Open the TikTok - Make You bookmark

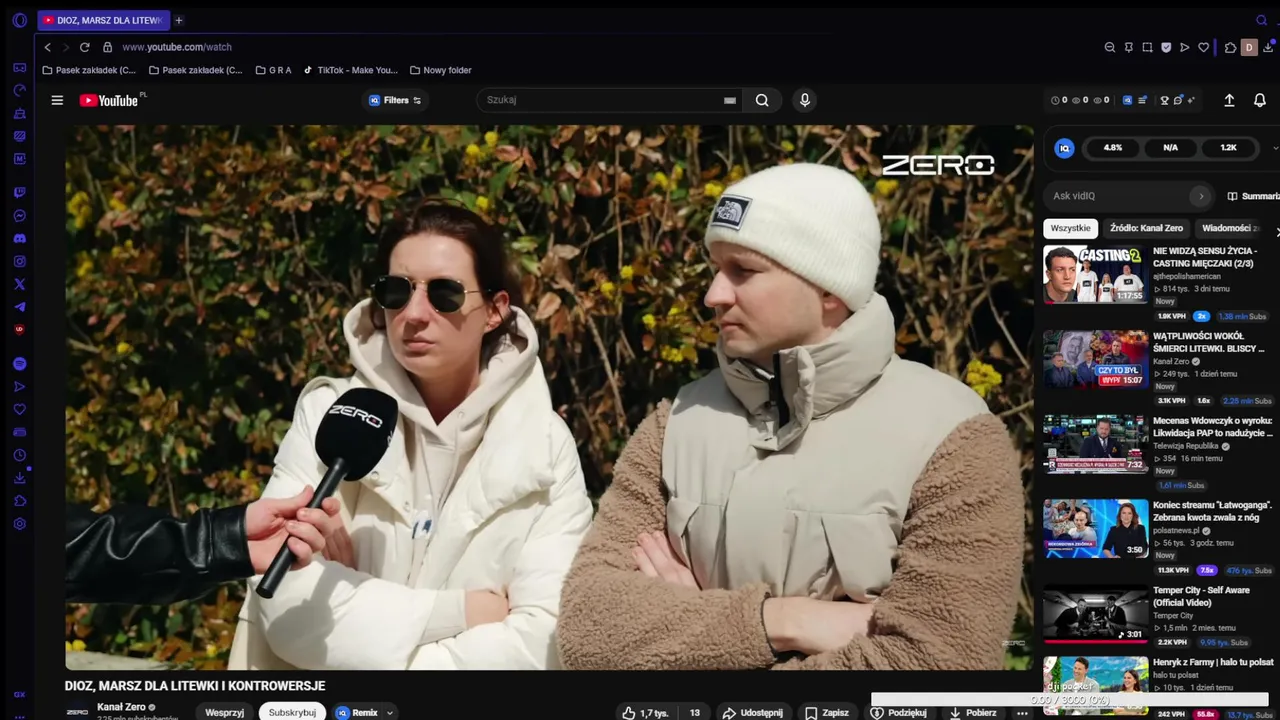tap(351, 70)
